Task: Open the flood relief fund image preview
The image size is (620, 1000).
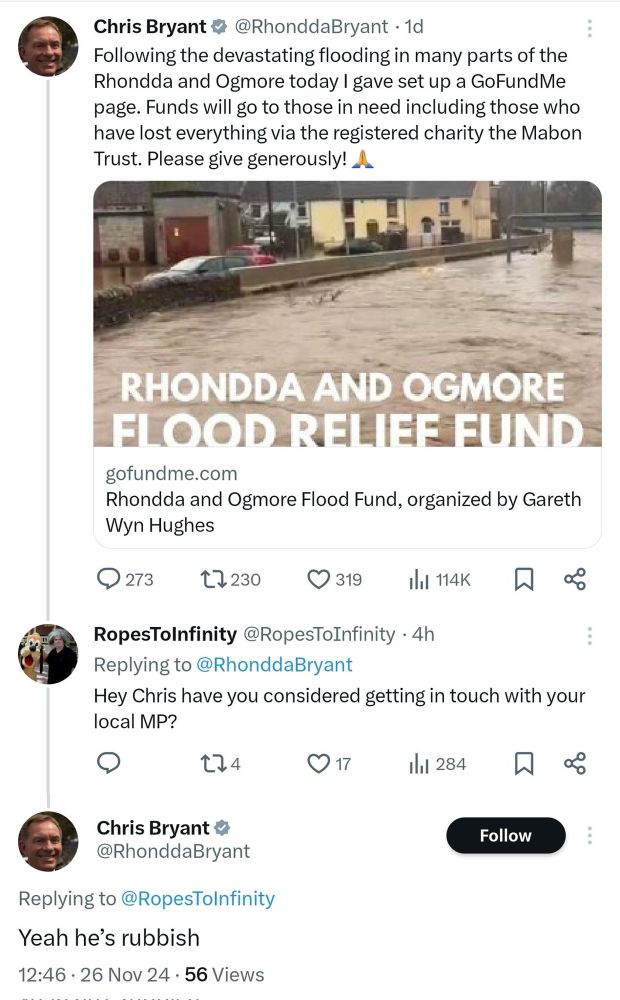Action: click(347, 313)
